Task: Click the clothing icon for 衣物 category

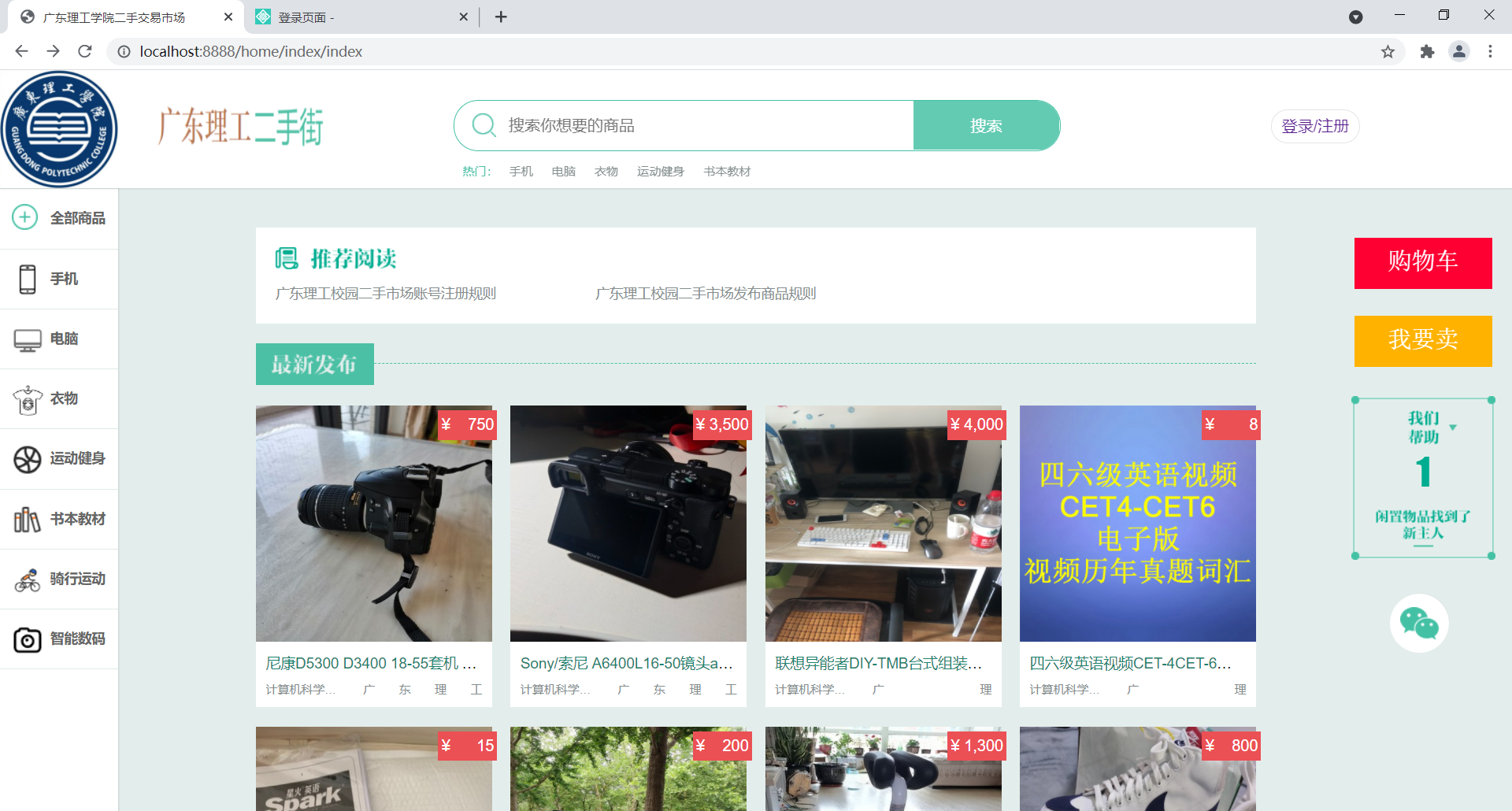Action: 28,399
